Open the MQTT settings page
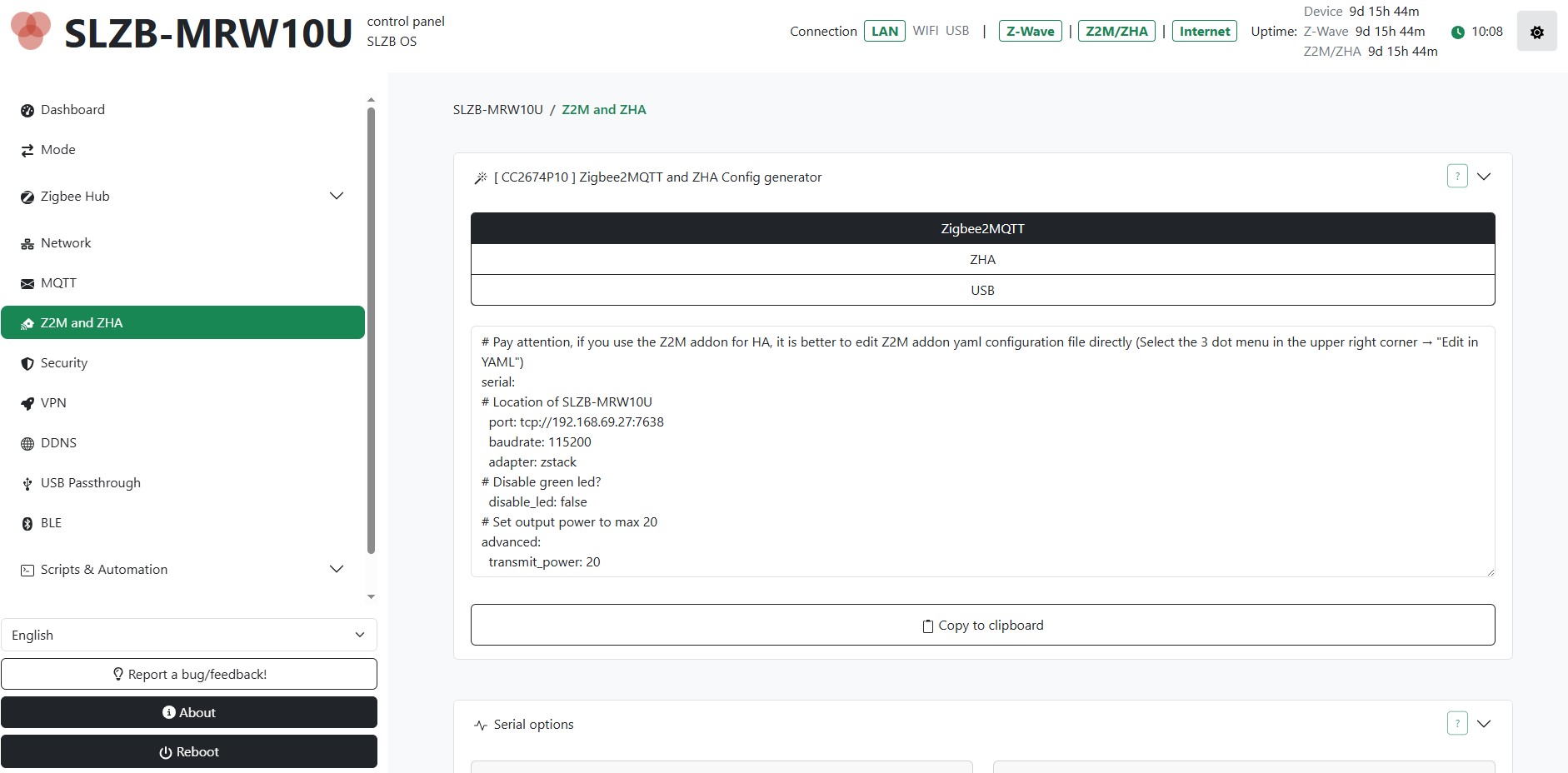Screen dimensions: 1568x773 182,283
